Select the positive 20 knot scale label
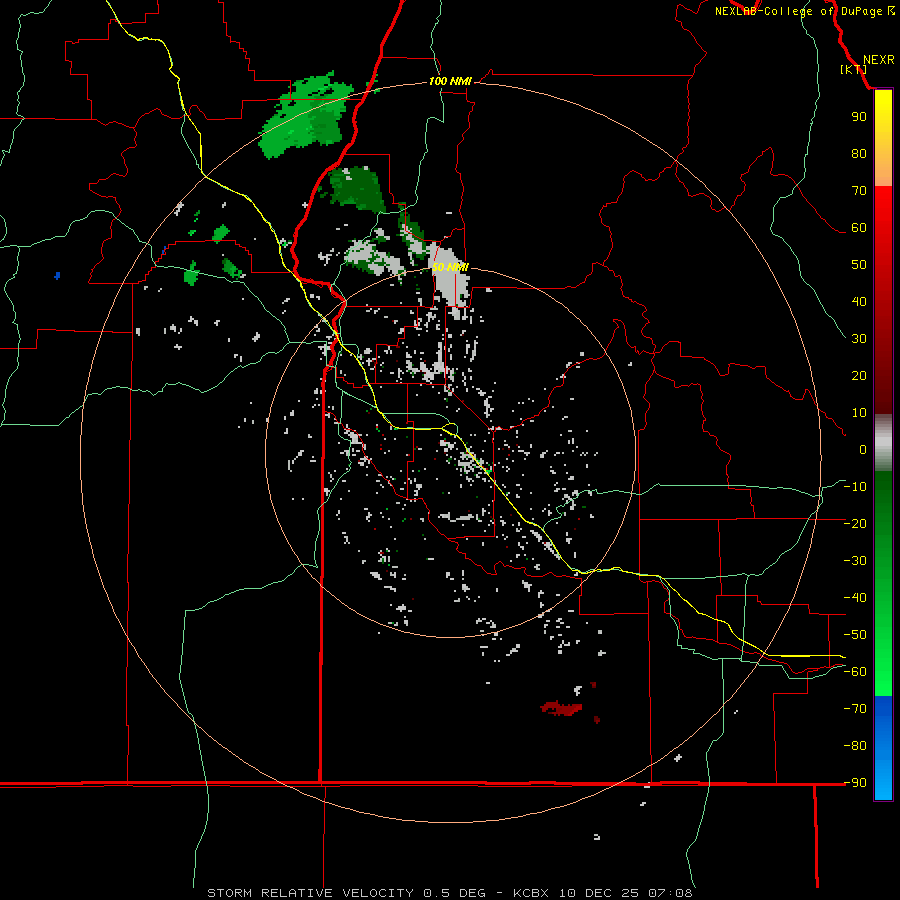The height and width of the screenshot is (900, 900). (x=859, y=375)
